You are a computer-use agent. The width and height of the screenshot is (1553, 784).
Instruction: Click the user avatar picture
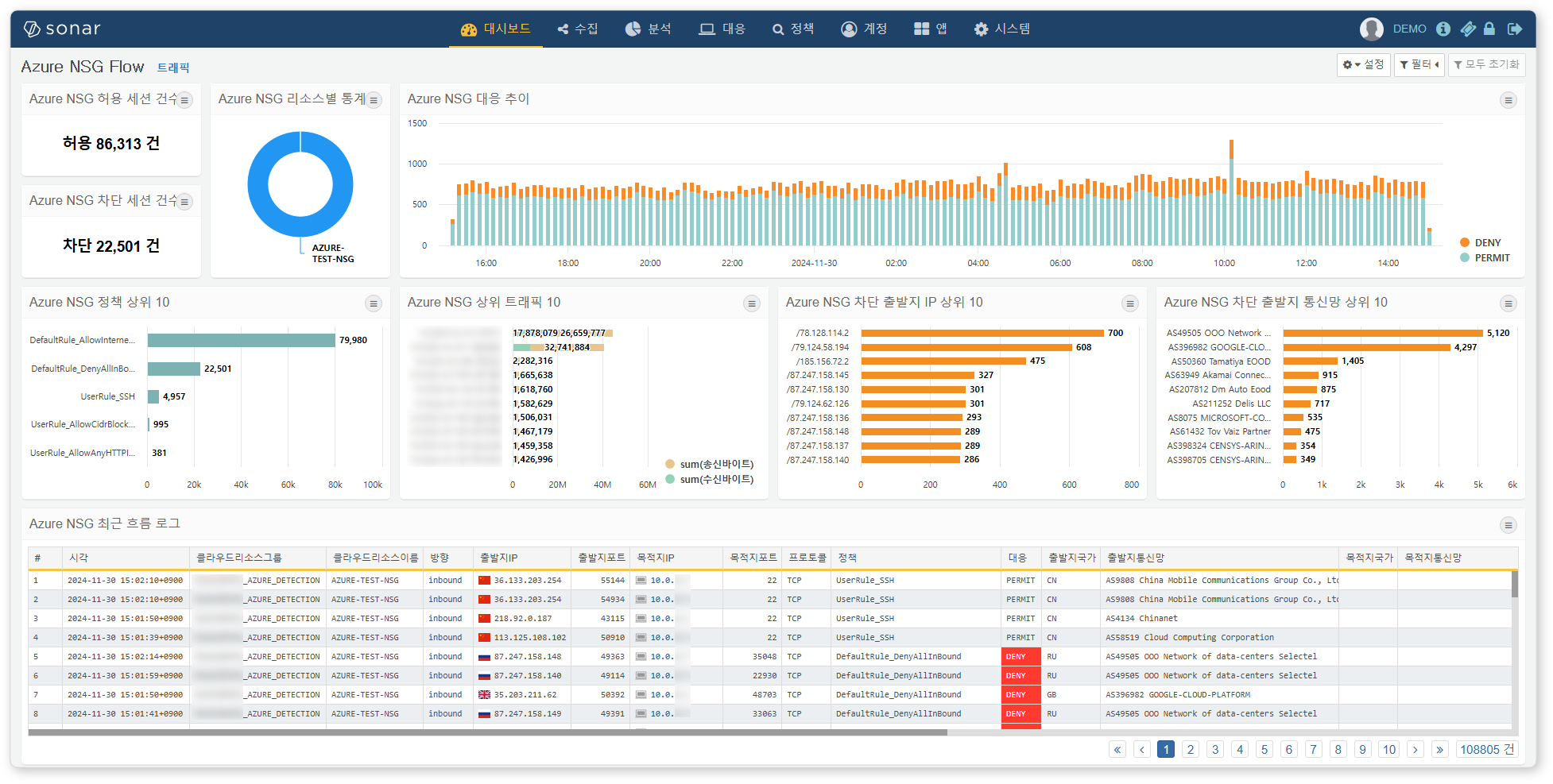(x=1371, y=29)
